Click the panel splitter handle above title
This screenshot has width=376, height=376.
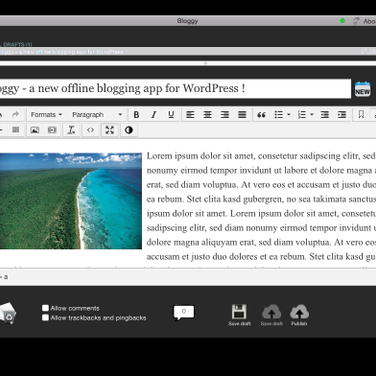coord(205,63)
